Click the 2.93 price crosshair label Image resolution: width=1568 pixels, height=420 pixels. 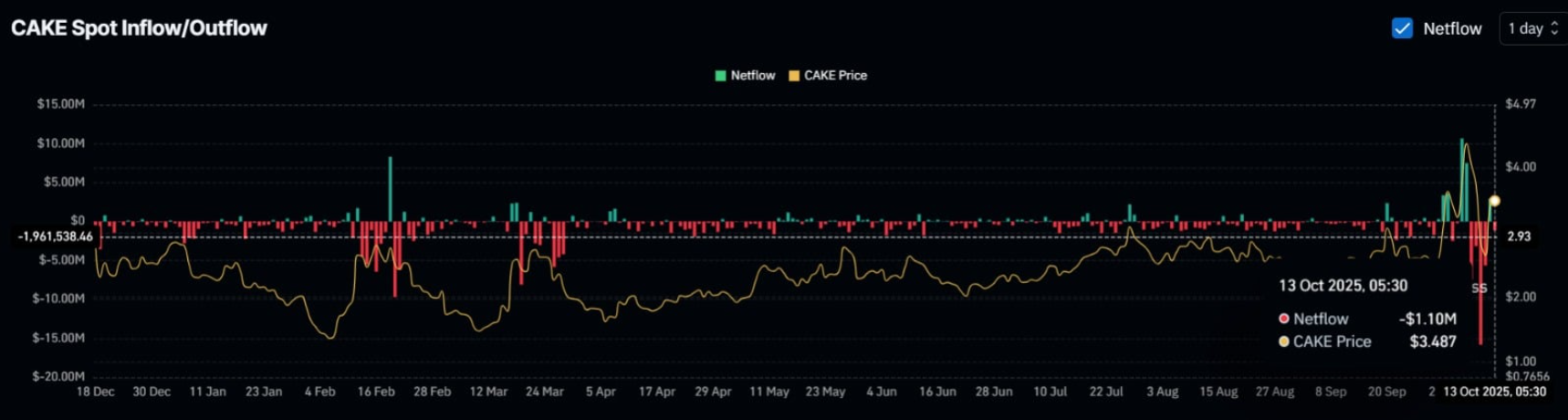click(1519, 236)
